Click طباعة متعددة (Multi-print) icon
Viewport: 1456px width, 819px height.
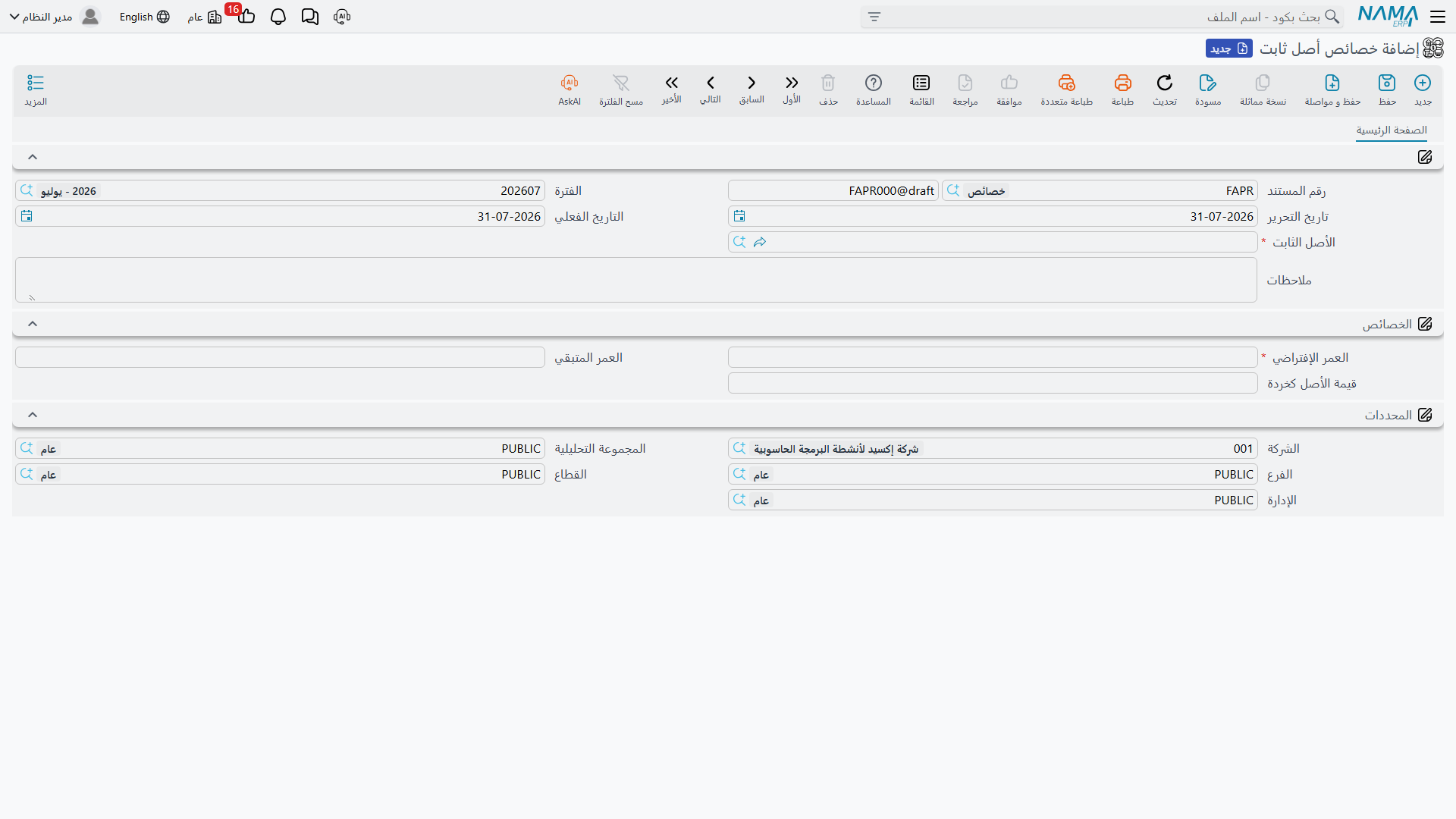coord(1066,83)
